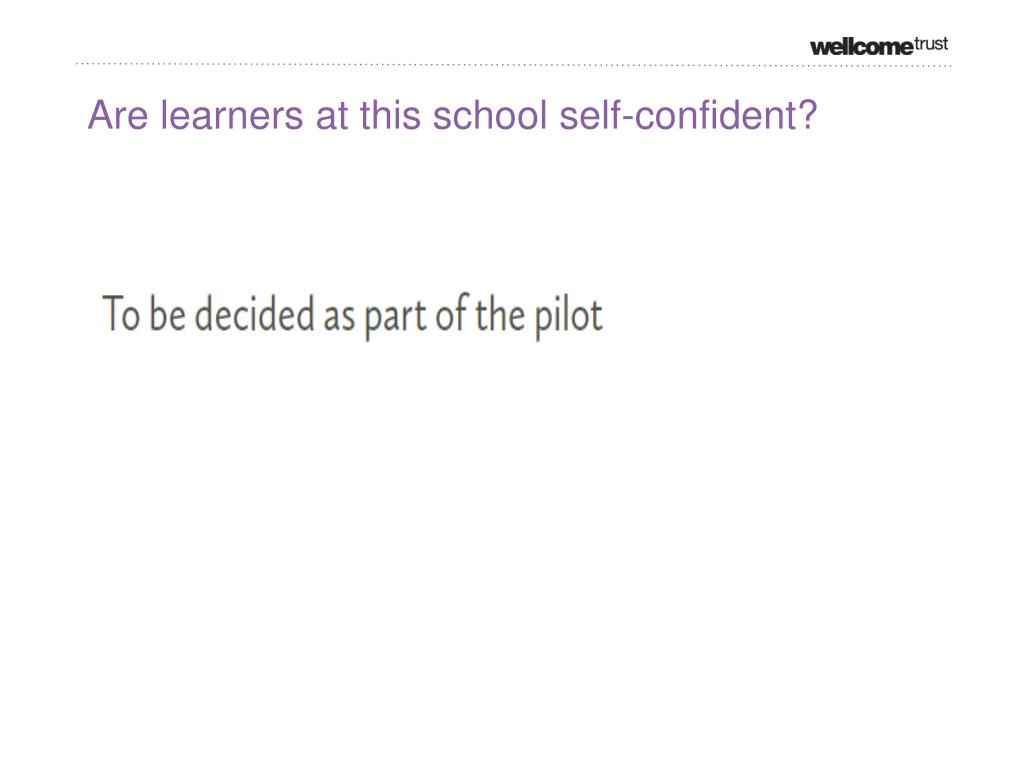Select the 'To be decided' body text
This screenshot has width=1024, height=768.
353,316
